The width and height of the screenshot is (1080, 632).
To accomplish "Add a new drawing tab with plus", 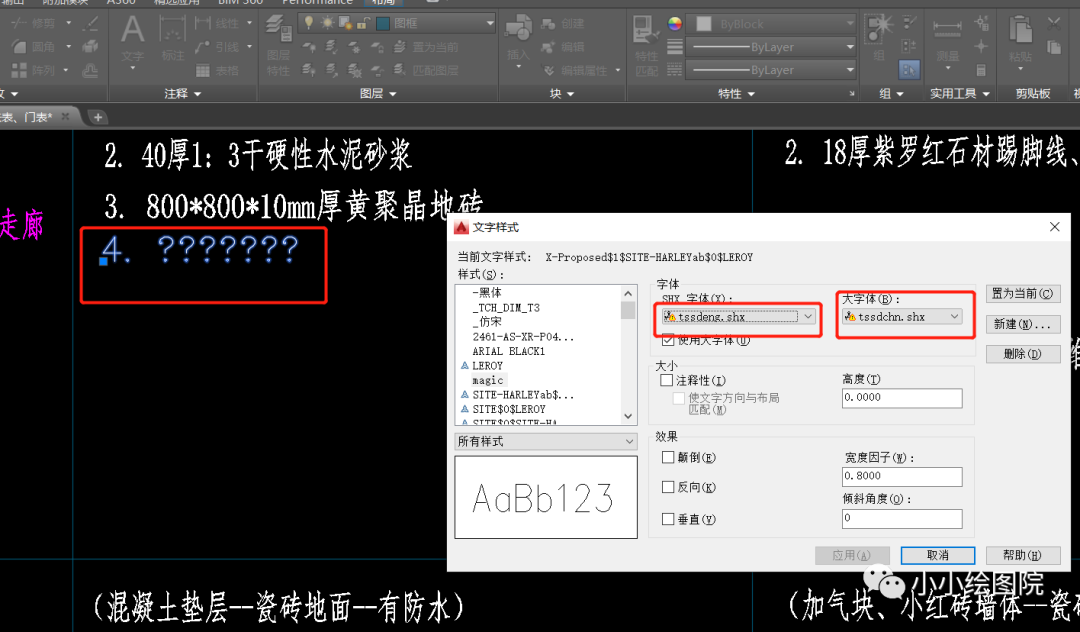I will pyautogui.click(x=98, y=117).
